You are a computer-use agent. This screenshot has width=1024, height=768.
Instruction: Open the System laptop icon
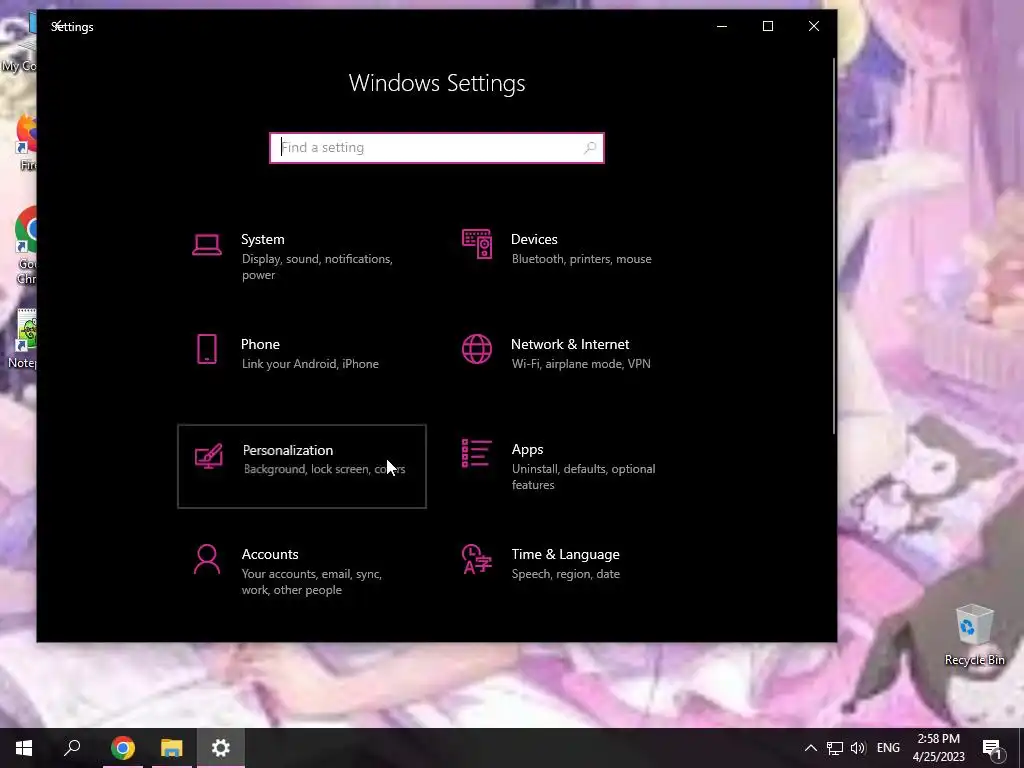(x=207, y=246)
